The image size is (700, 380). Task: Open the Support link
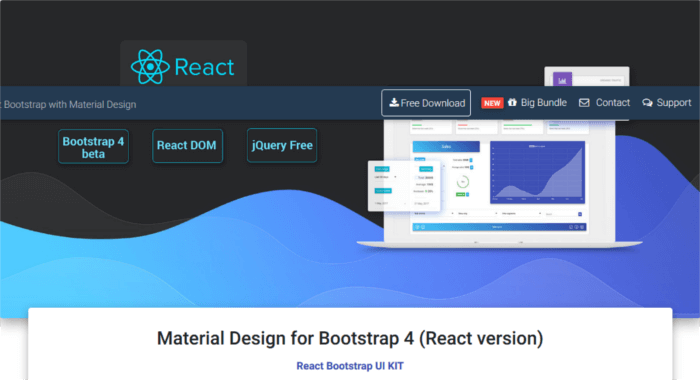[674, 103]
